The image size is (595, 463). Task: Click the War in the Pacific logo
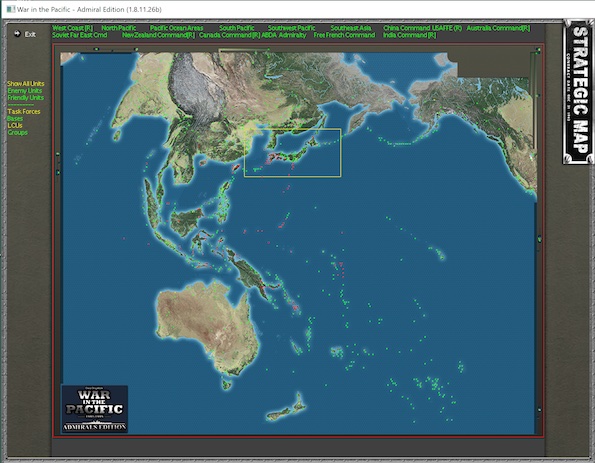94,409
